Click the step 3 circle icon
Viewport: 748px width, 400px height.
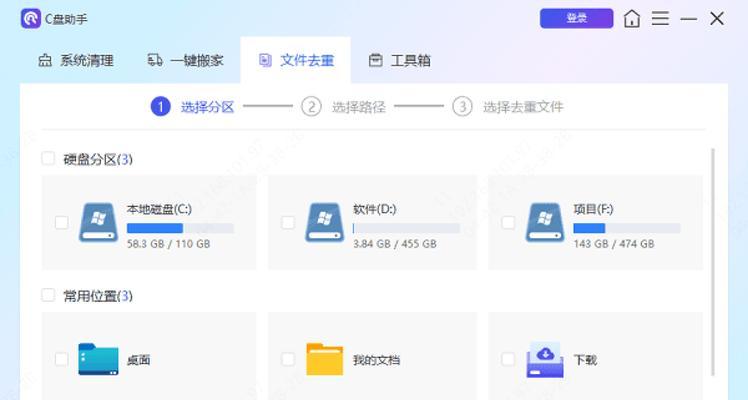pyautogui.click(x=462, y=107)
